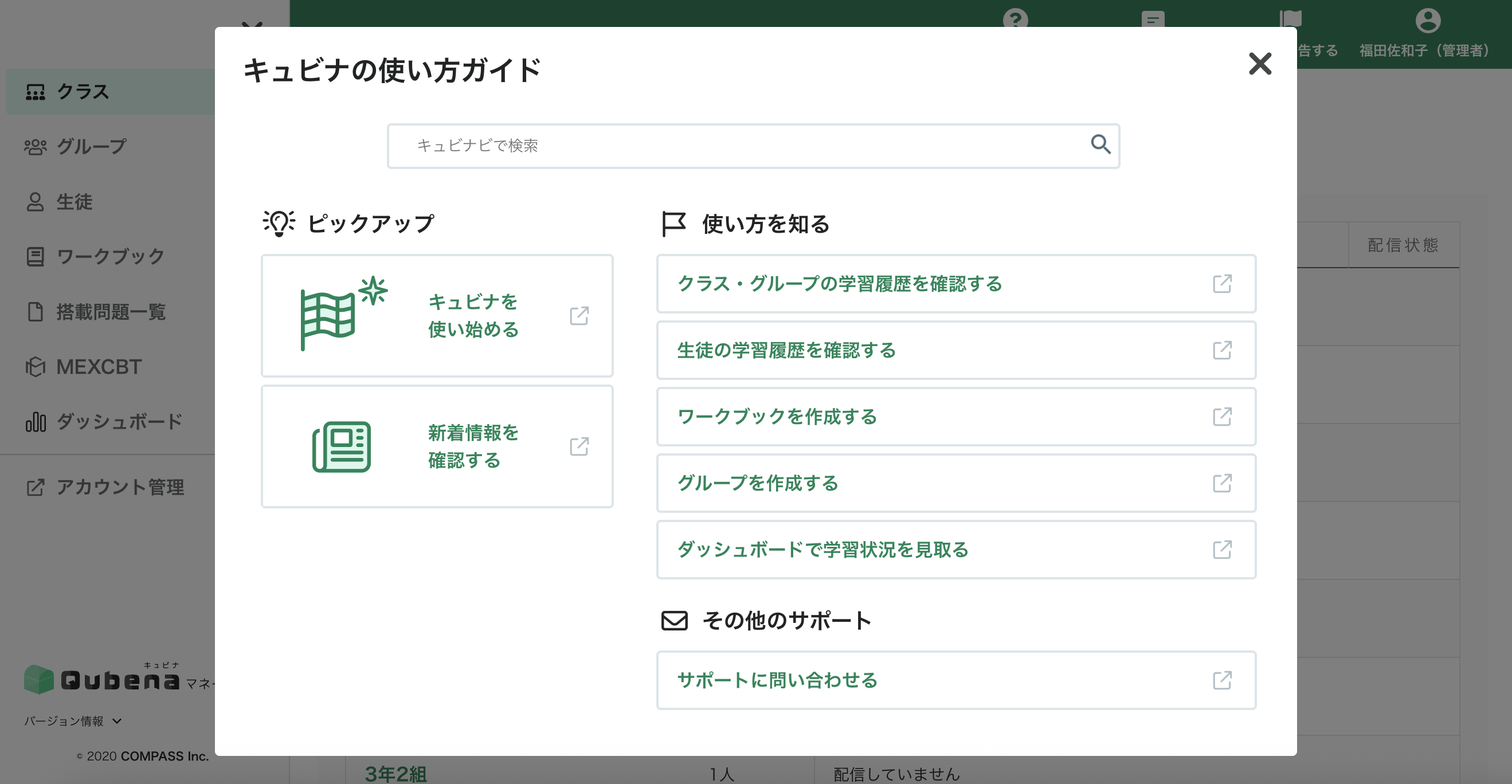Screen dimensions: 1512x784
Task: Open クラス・グループの学習履歴を確認する link
Action: coord(956,284)
